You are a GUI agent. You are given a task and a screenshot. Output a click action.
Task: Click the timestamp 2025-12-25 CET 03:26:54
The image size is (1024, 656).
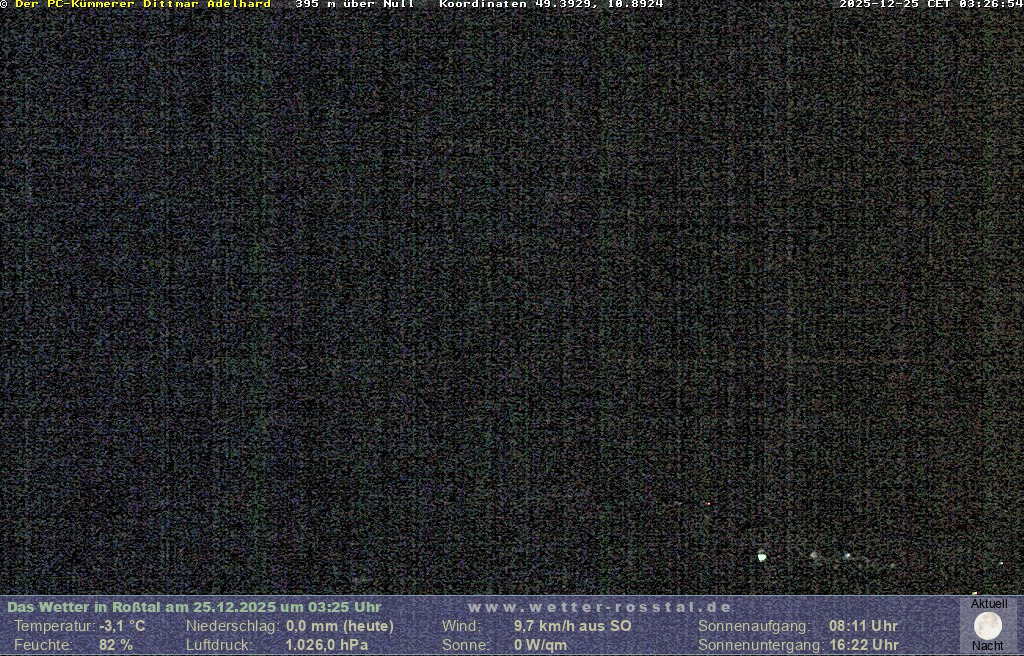click(x=930, y=5)
